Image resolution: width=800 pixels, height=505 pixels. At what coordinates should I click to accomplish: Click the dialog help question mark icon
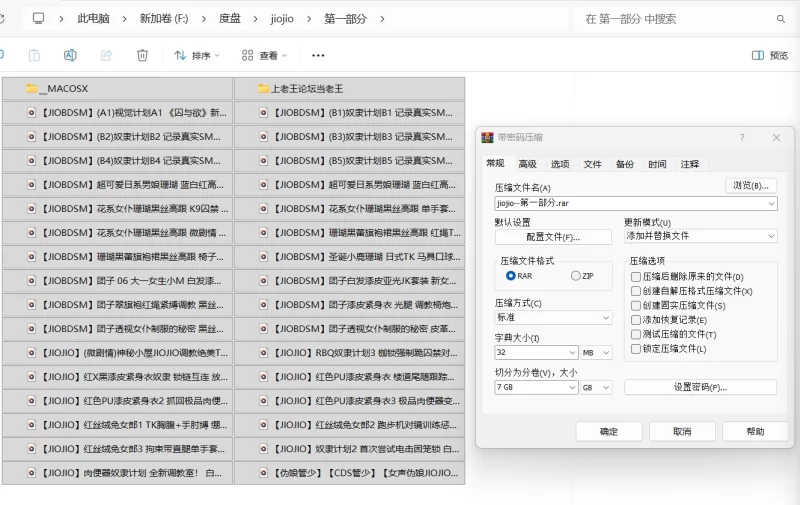[741, 138]
